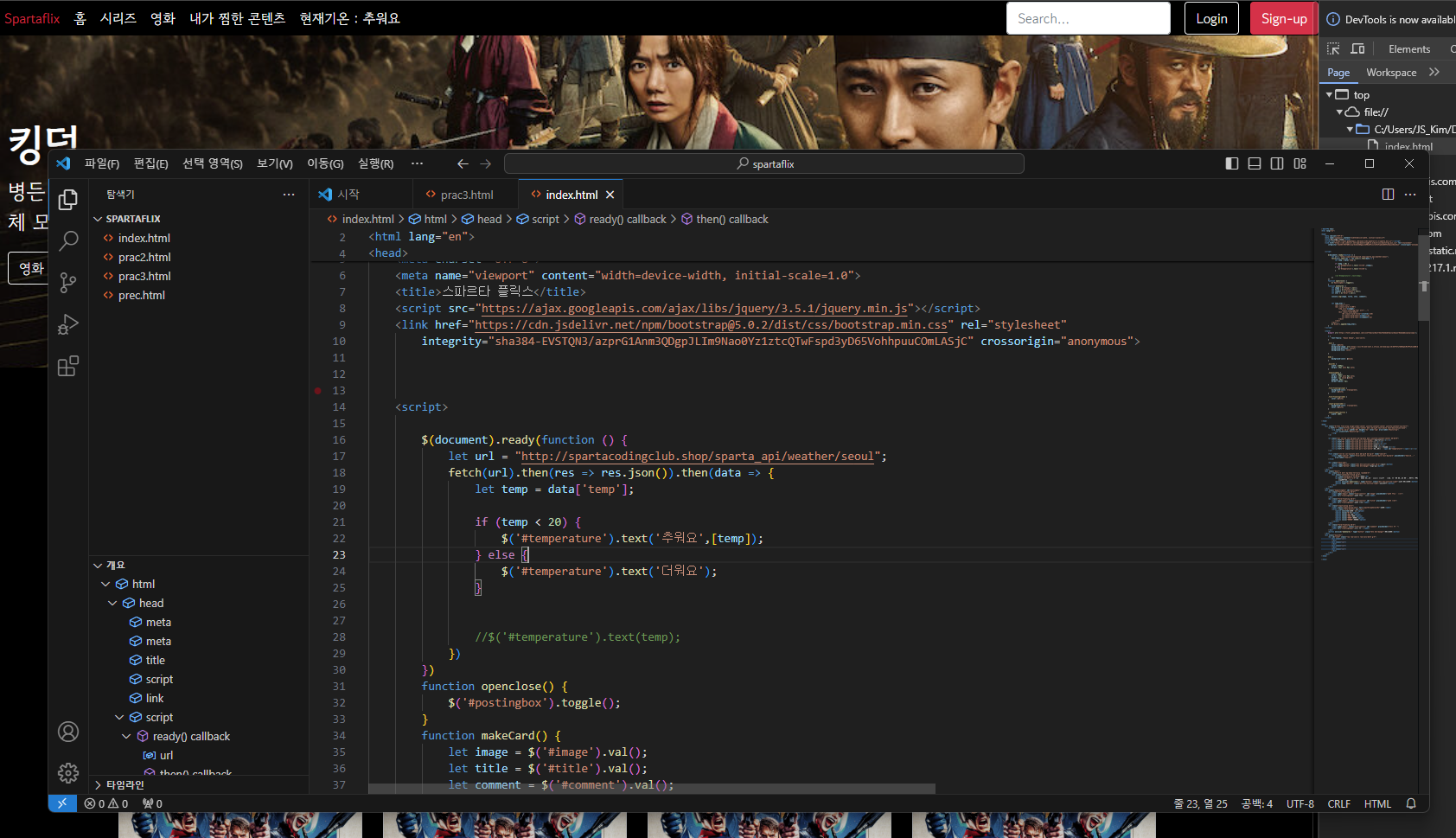1456x838 pixels.
Task: Open the Explorer view in the activity bar
Action: point(68,200)
